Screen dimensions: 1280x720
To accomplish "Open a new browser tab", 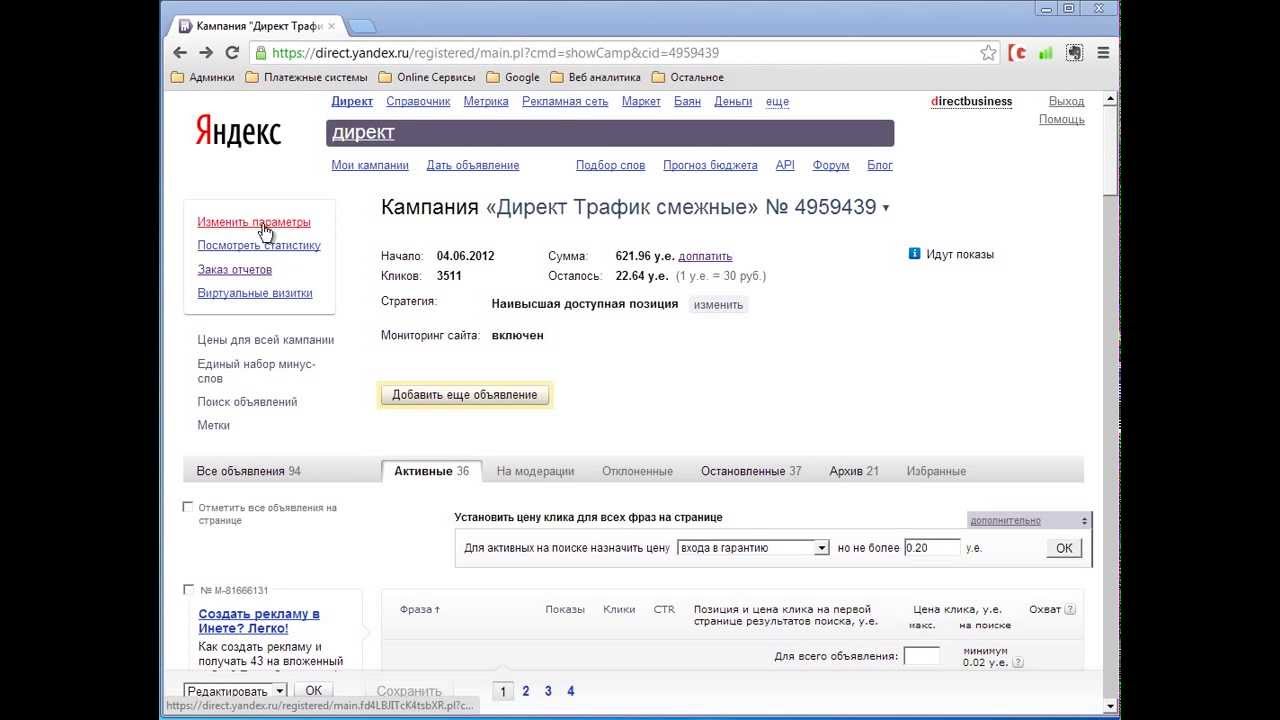I will (361, 25).
